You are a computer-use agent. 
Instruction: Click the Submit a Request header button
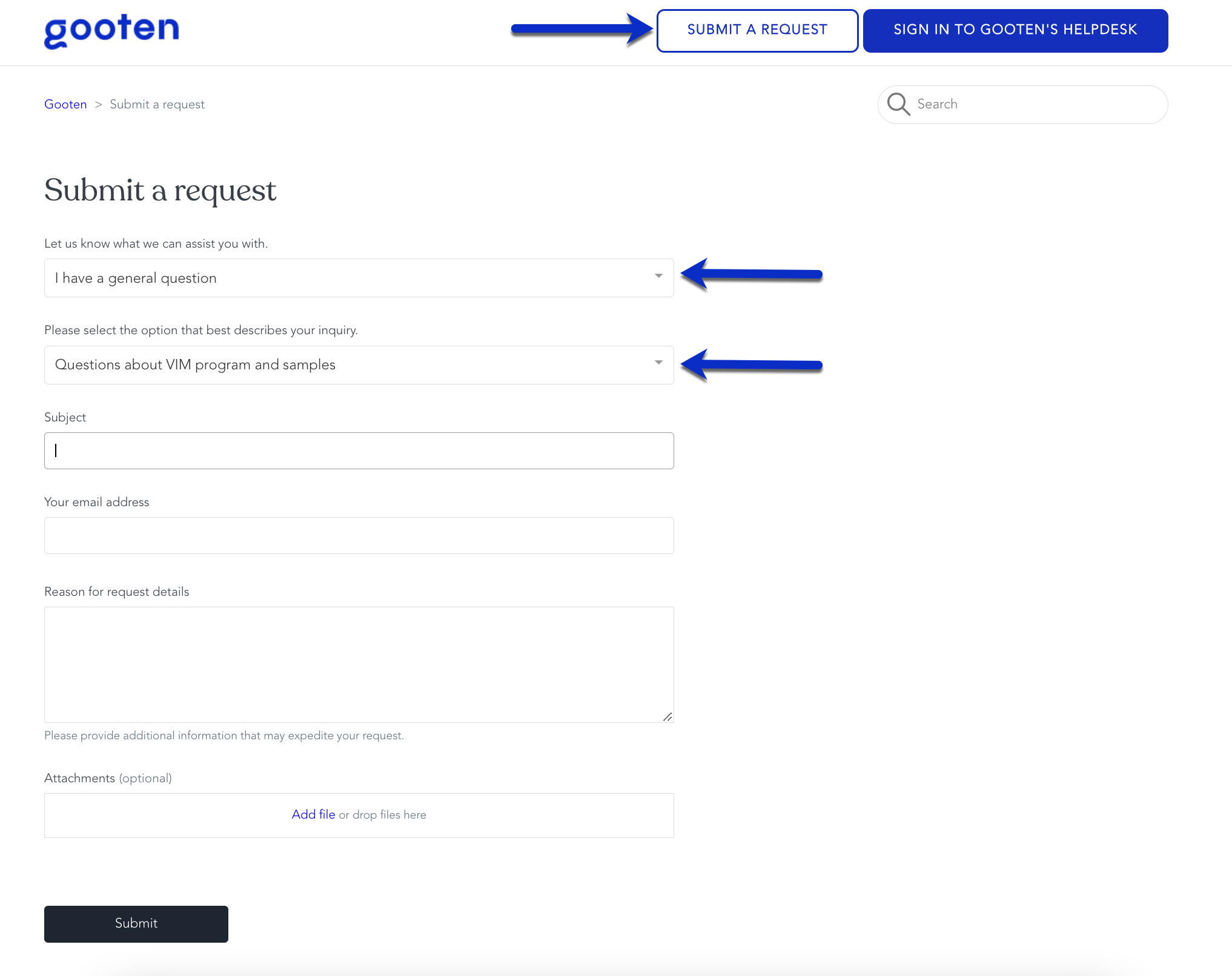pos(757,30)
